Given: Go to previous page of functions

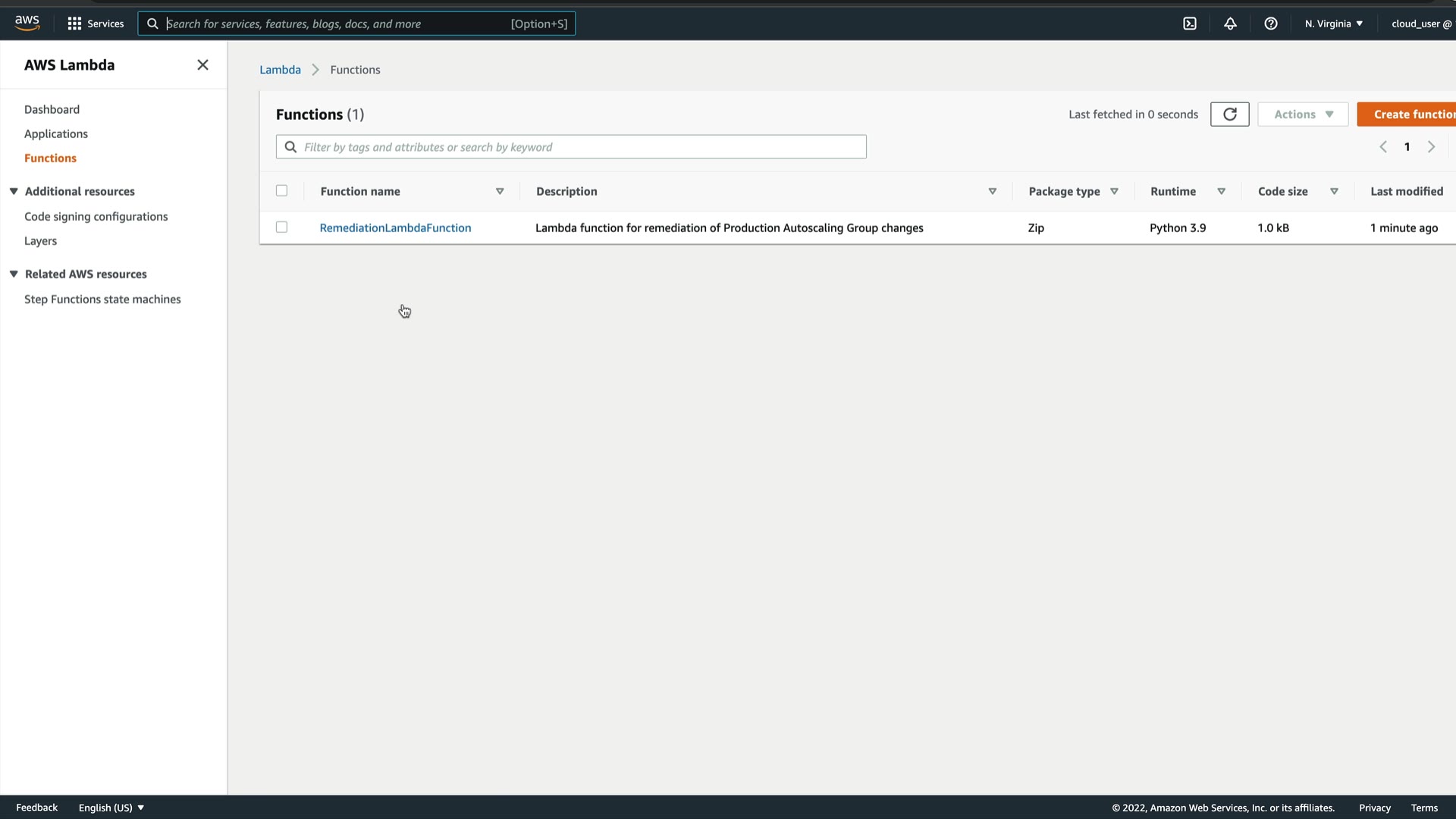Looking at the screenshot, I should [x=1383, y=147].
